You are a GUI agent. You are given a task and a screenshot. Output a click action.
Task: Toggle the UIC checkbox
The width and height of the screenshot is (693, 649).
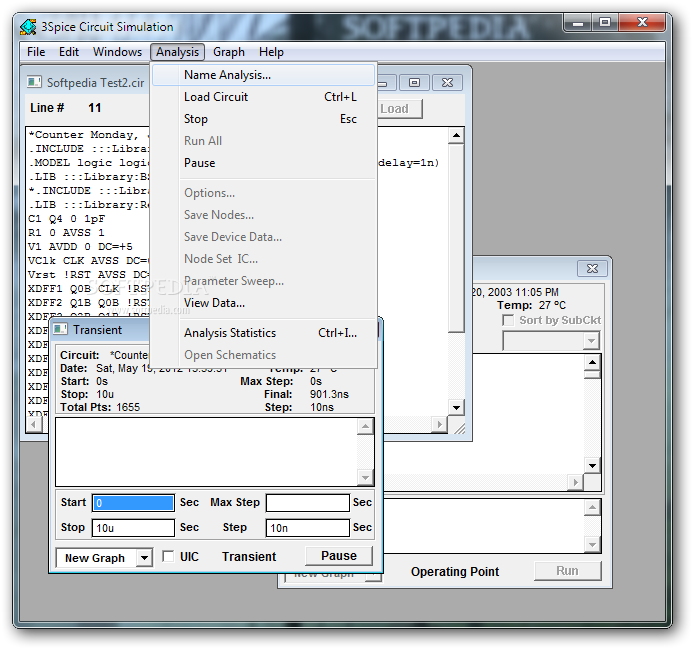pyautogui.click(x=168, y=556)
